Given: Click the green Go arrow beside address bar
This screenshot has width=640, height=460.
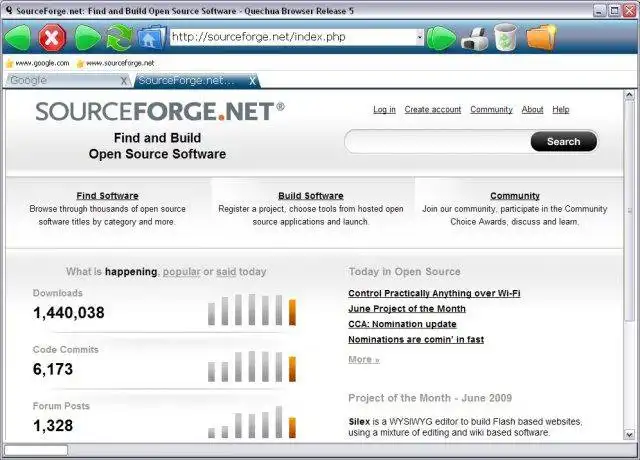Looking at the screenshot, I should tap(442, 38).
